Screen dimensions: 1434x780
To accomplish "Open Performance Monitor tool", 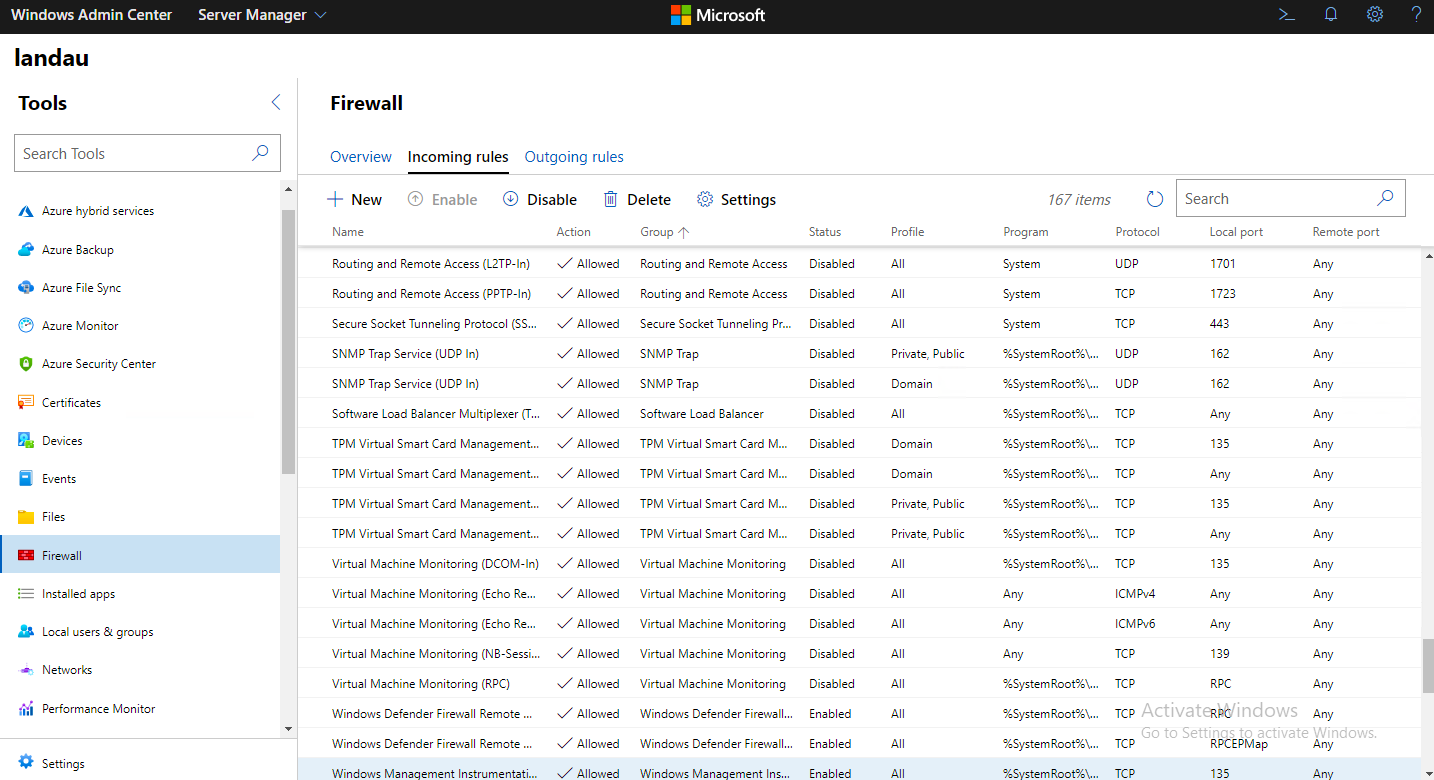I will point(98,708).
